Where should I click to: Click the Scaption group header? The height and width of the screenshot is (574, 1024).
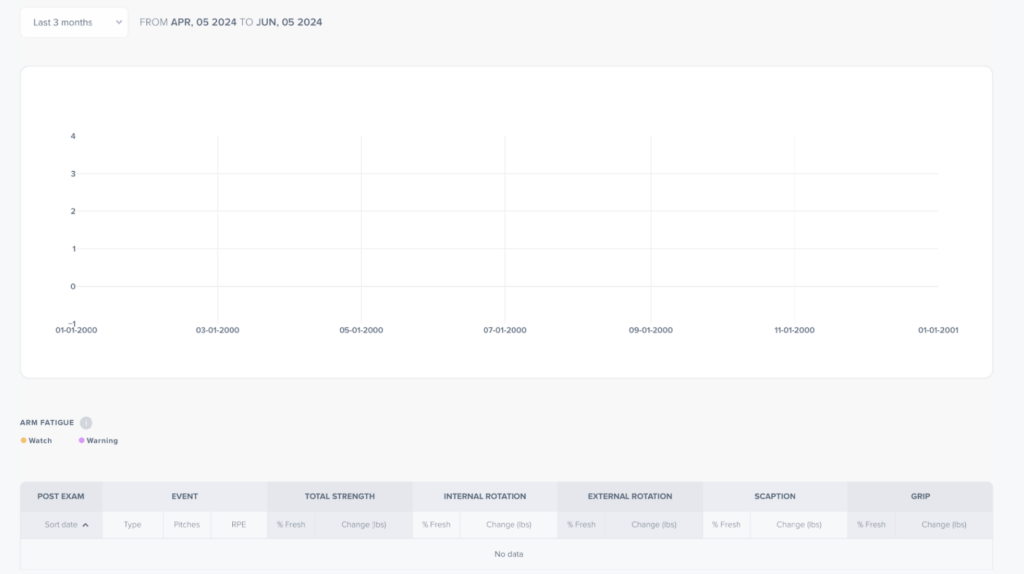point(775,496)
